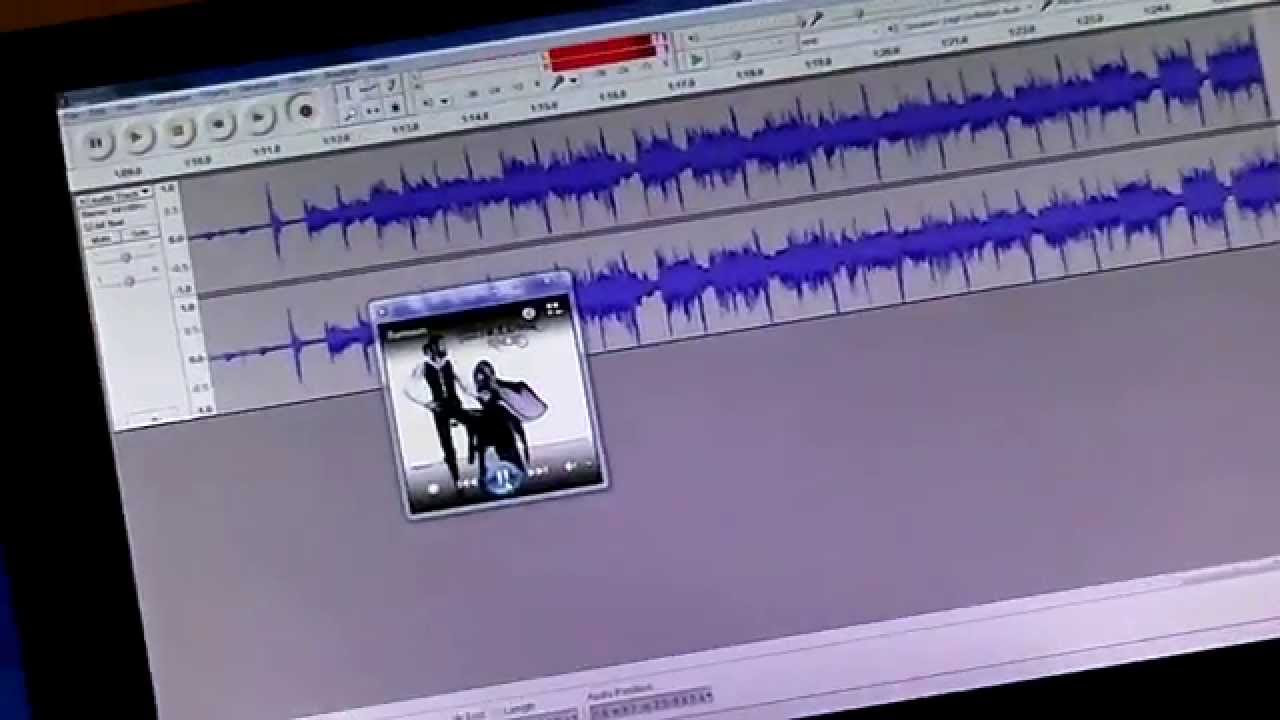Start playback with Audacity Play button

[137, 137]
